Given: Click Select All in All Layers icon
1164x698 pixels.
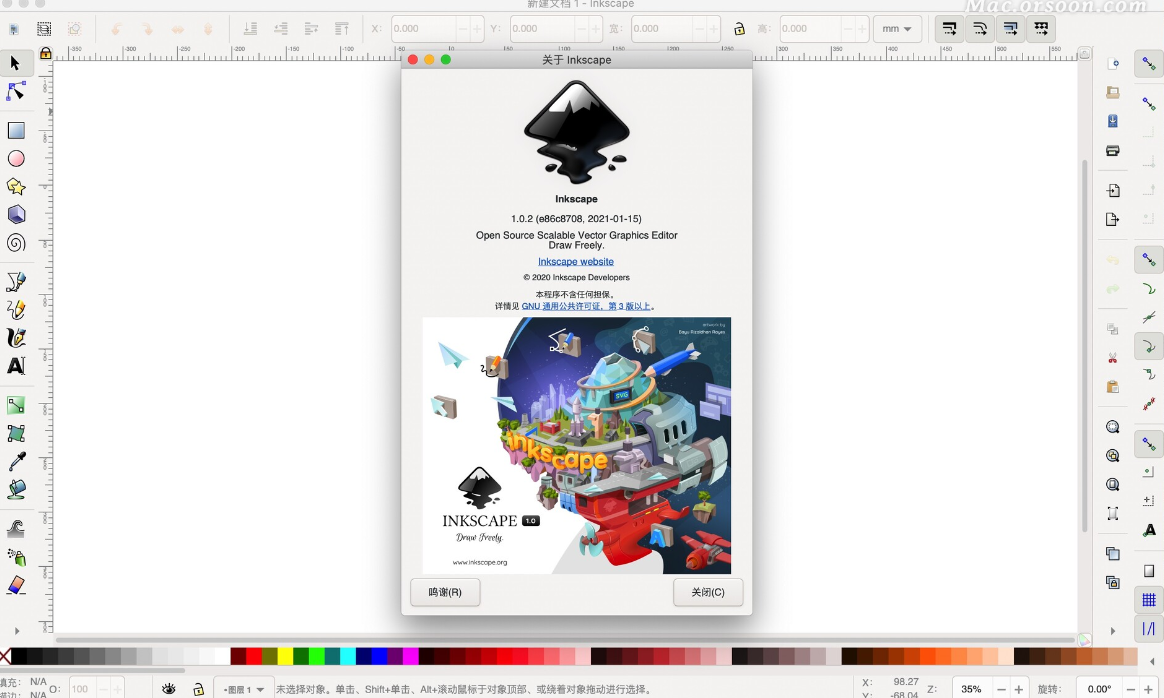Looking at the screenshot, I should [44, 29].
